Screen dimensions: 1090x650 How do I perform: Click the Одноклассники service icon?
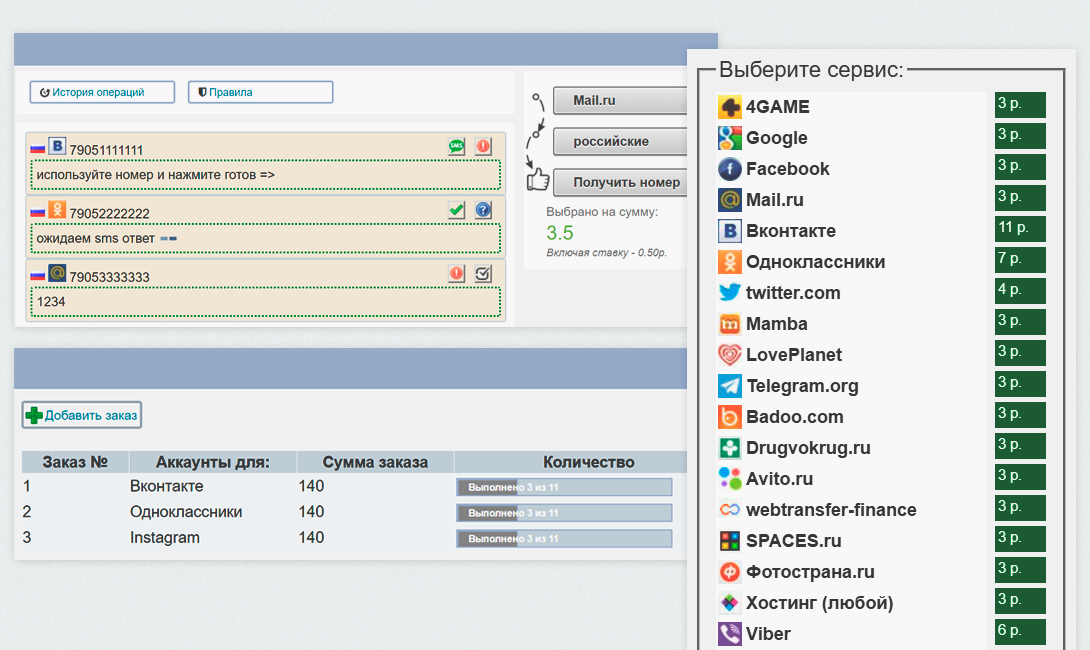click(x=729, y=262)
